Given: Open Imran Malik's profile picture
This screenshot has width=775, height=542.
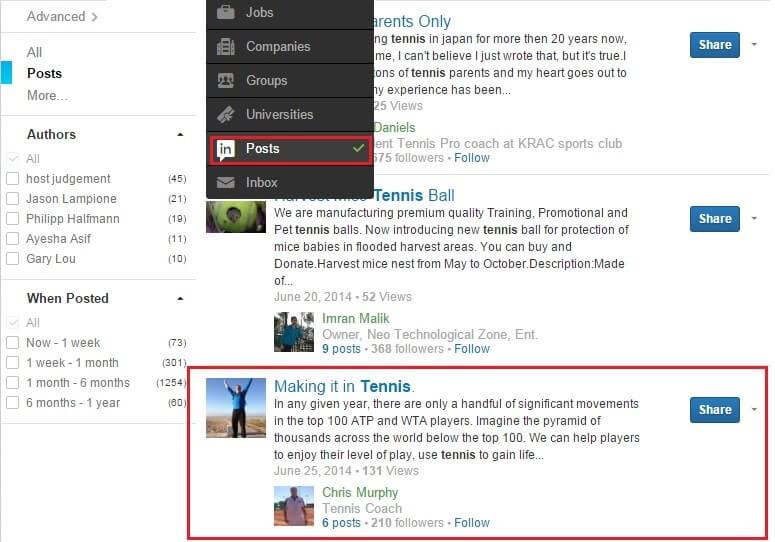Looking at the screenshot, I should 294,332.
